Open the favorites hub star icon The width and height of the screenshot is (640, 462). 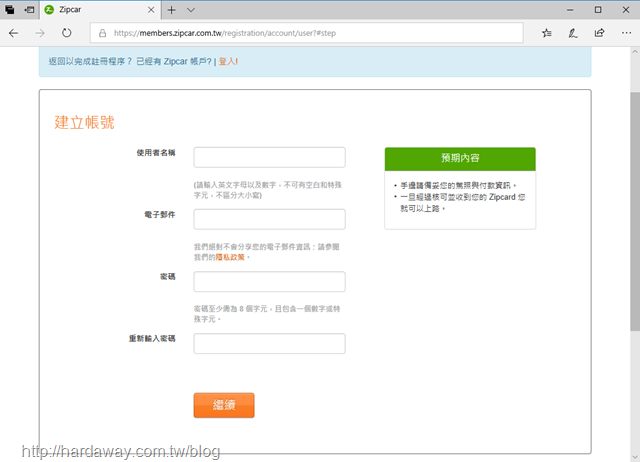[x=547, y=33]
